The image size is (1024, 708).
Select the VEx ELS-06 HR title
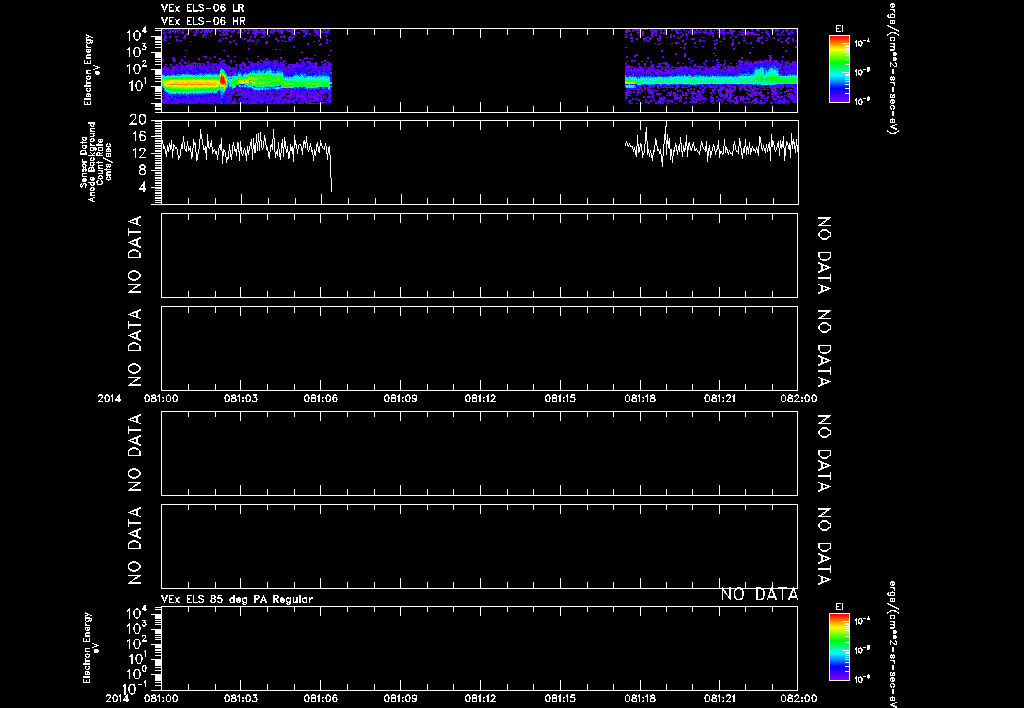point(202,21)
